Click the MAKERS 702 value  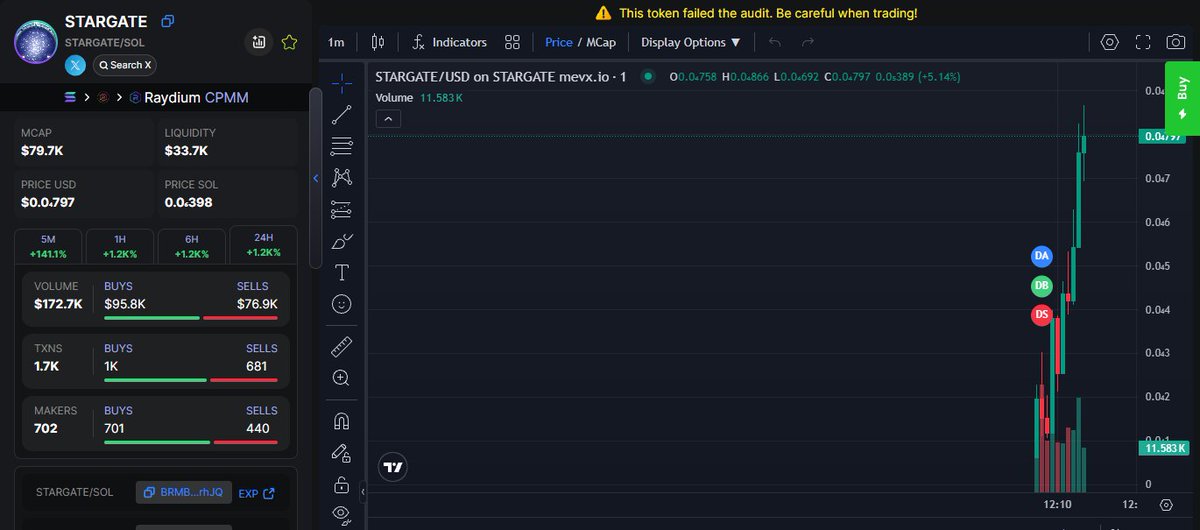coord(46,428)
